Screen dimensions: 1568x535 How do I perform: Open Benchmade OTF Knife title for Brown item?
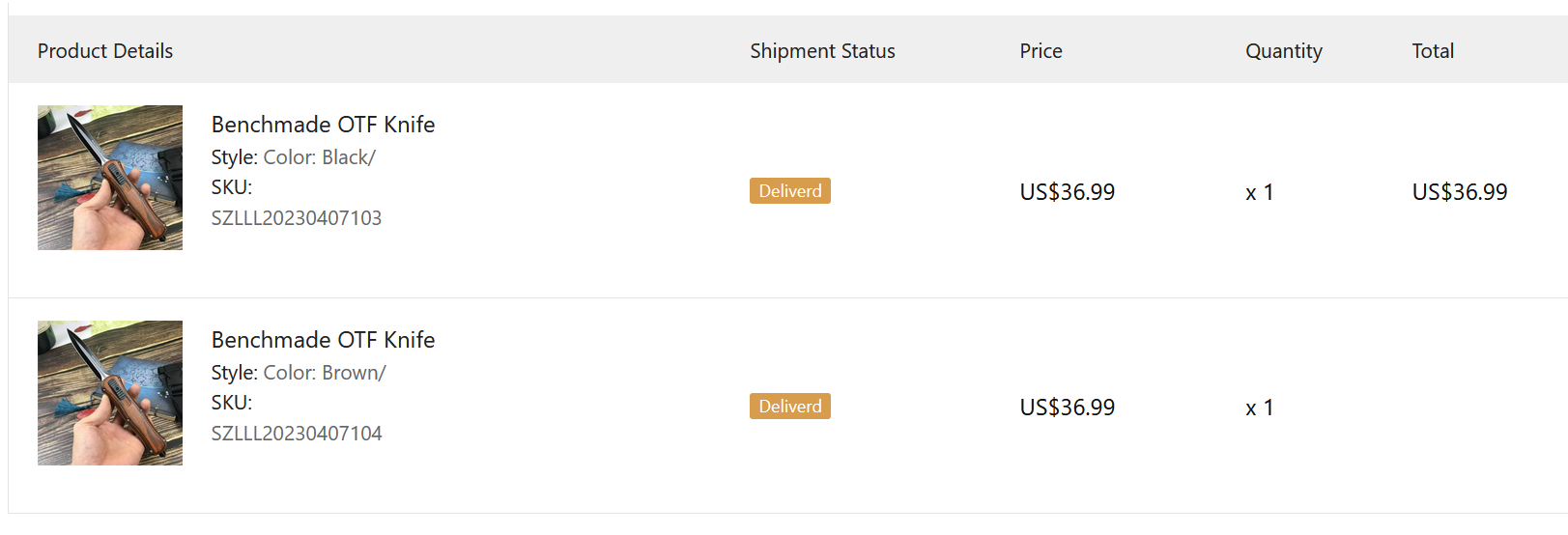pos(323,340)
